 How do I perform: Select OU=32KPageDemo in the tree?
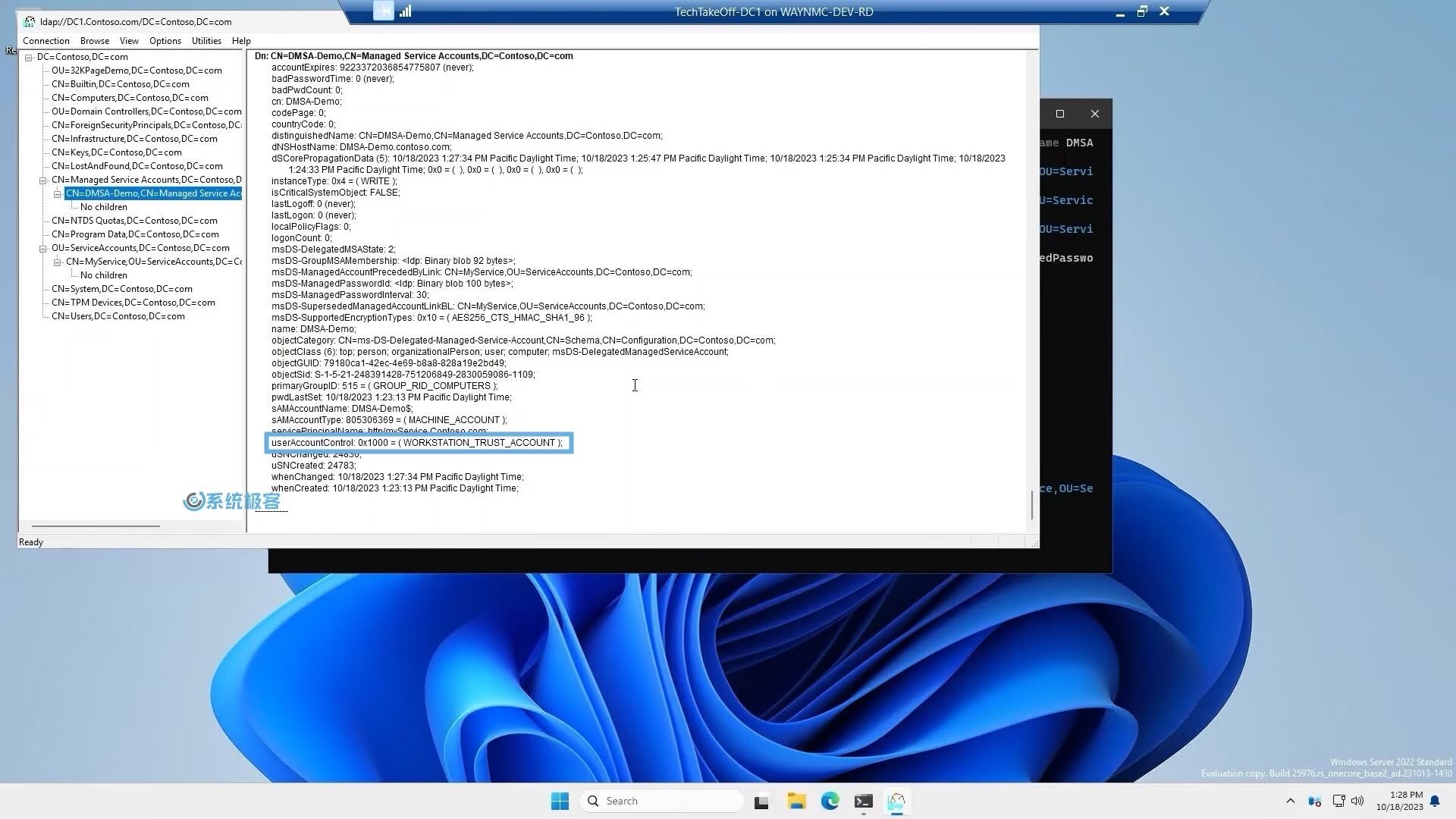pos(136,71)
